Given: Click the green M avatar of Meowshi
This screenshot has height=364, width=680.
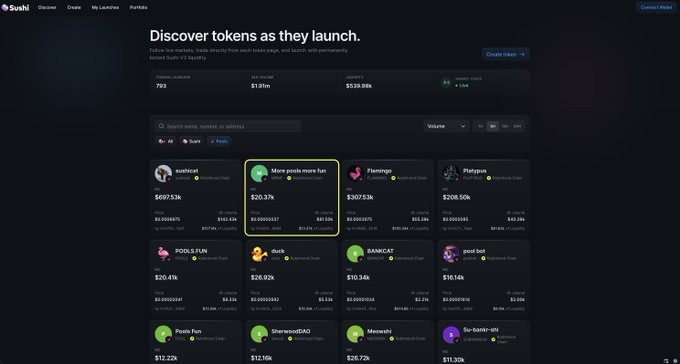Looking at the screenshot, I should [x=355, y=334].
